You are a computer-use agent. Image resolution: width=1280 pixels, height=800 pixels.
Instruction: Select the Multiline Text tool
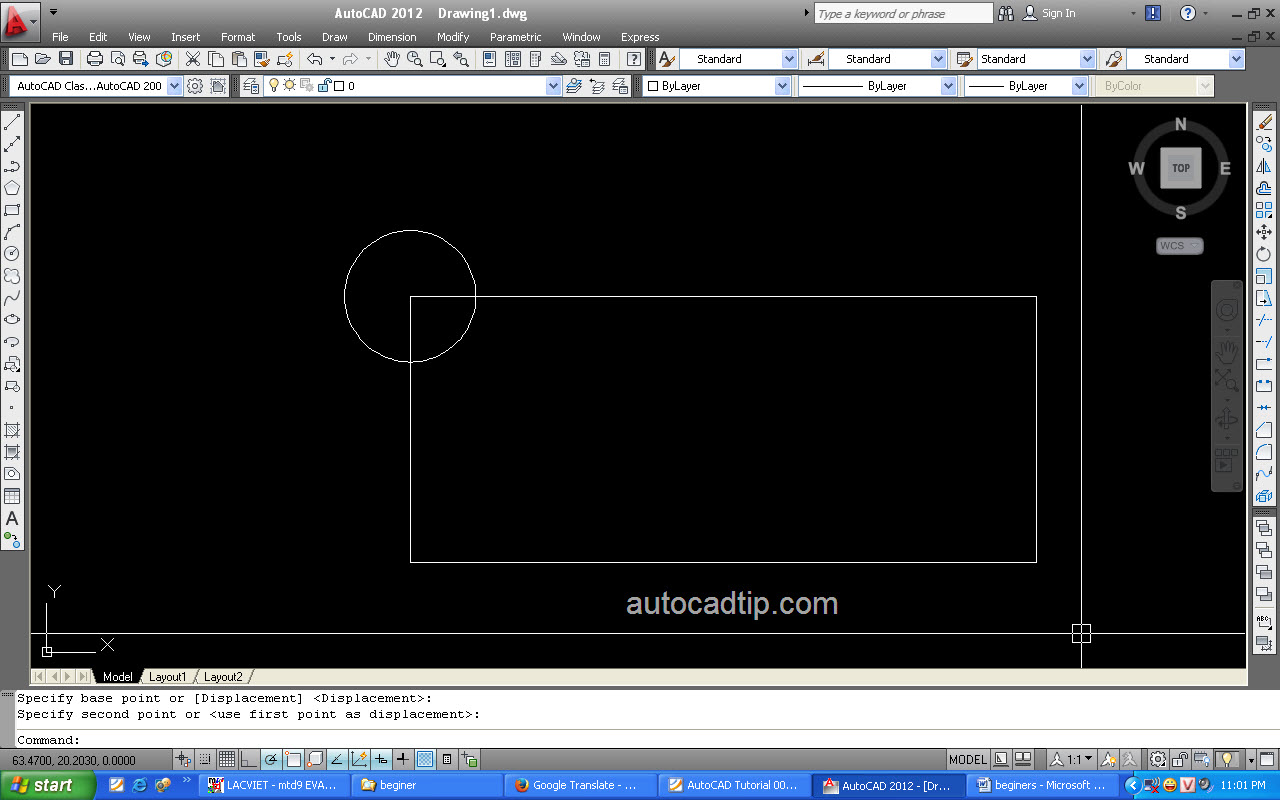point(12,518)
